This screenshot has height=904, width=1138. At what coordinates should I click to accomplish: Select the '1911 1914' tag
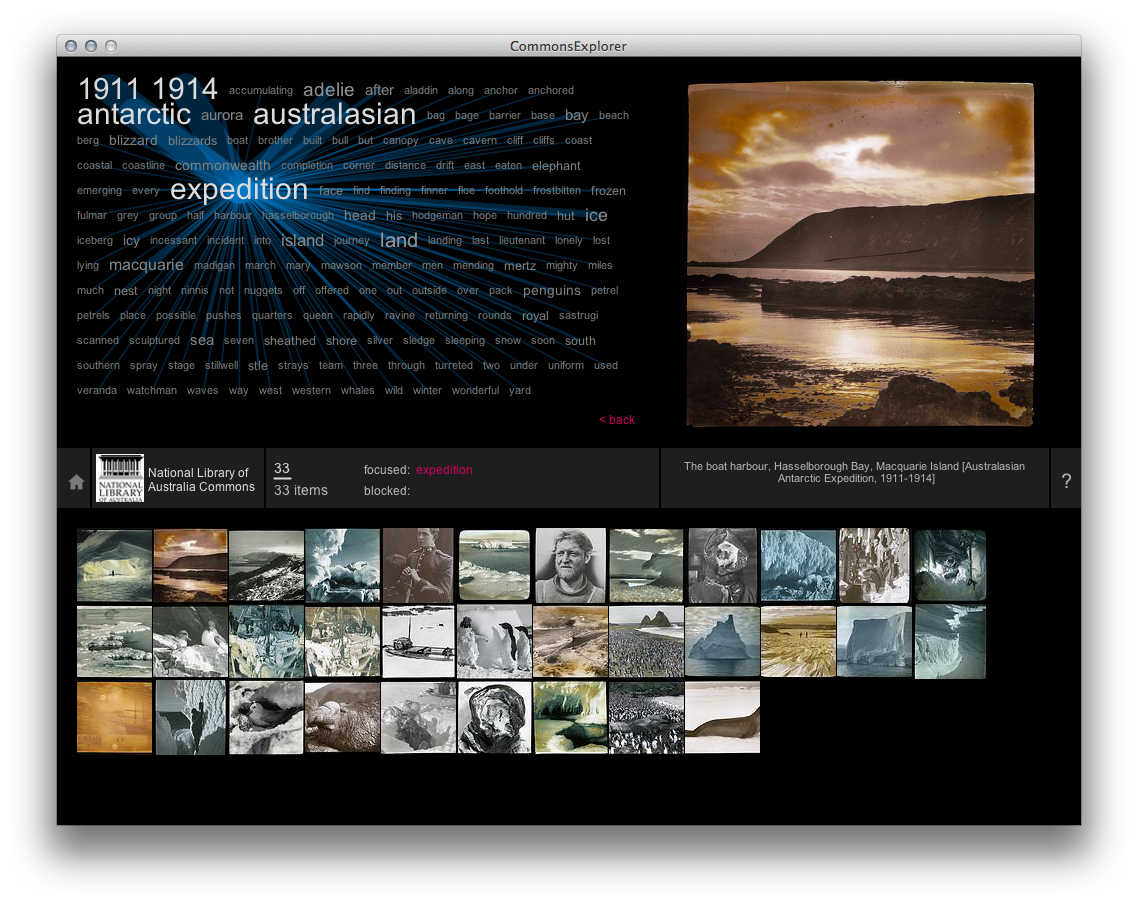point(147,88)
